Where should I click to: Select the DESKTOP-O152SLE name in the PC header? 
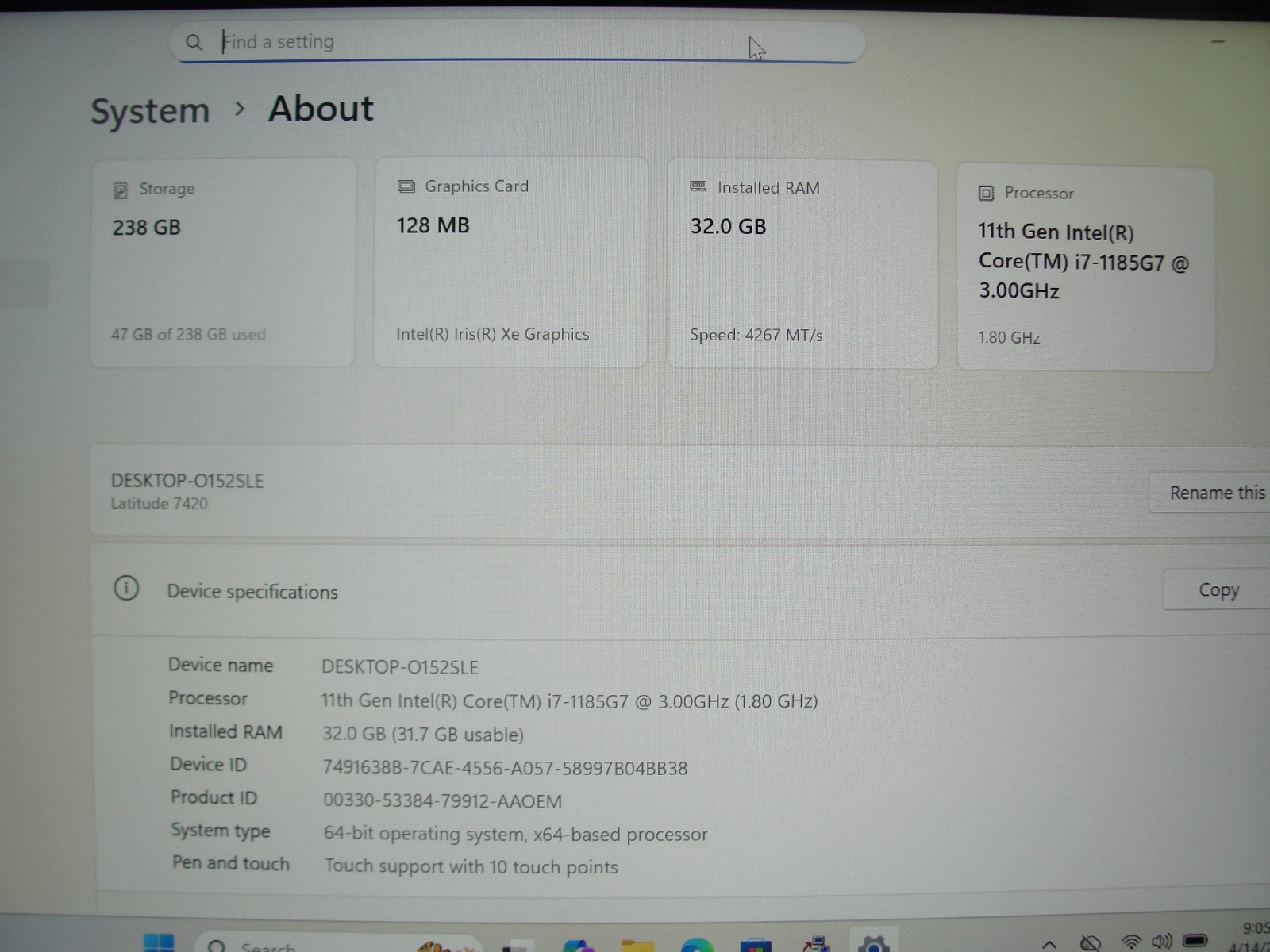pyautogui.click(x=187, y=481)
